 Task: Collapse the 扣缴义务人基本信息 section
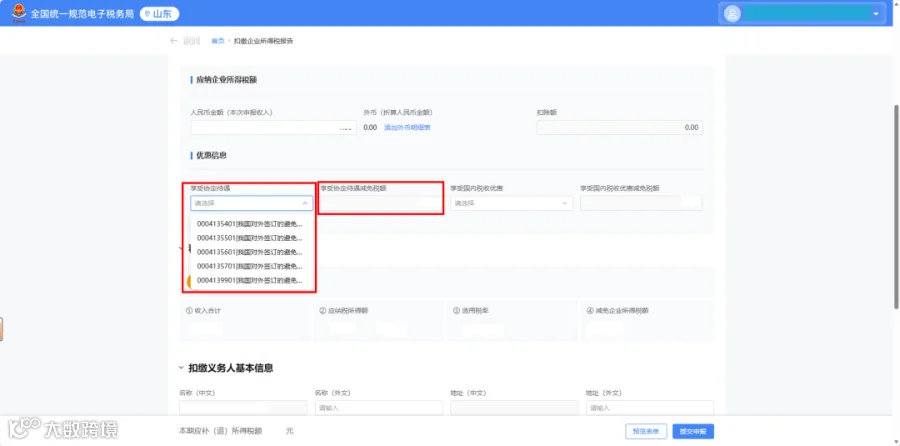(181, 368)
